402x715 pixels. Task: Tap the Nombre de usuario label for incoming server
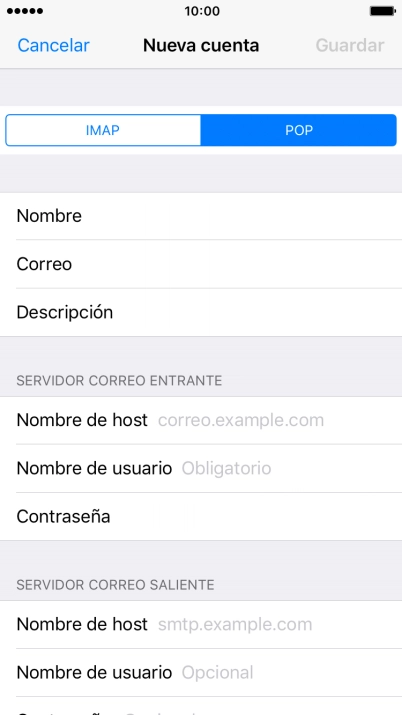tap(94, 468)
